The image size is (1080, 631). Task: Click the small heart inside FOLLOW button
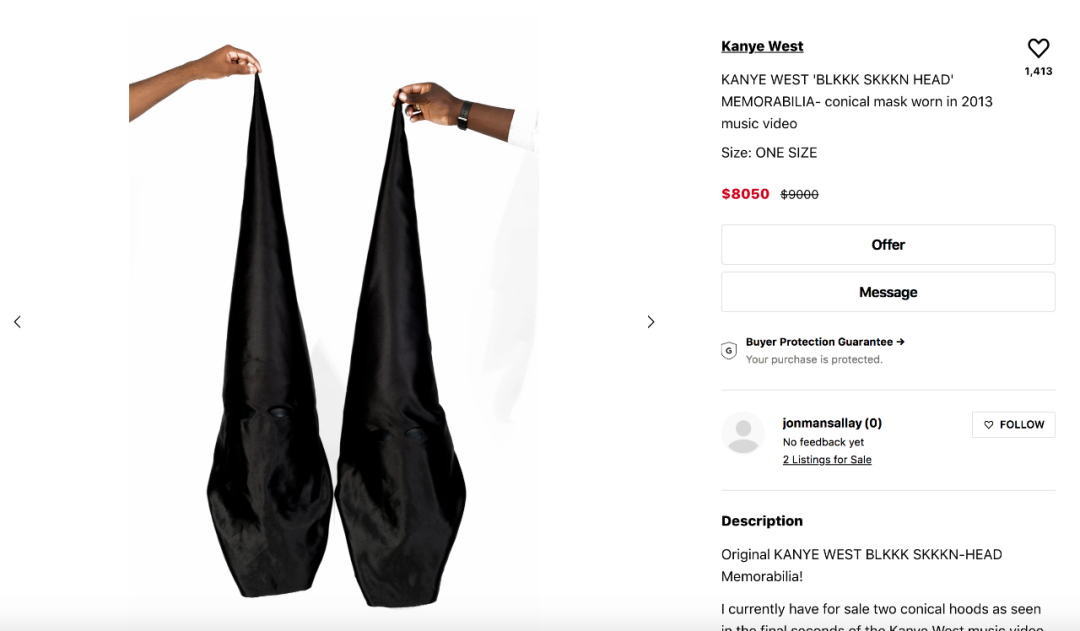pos(988,425)
